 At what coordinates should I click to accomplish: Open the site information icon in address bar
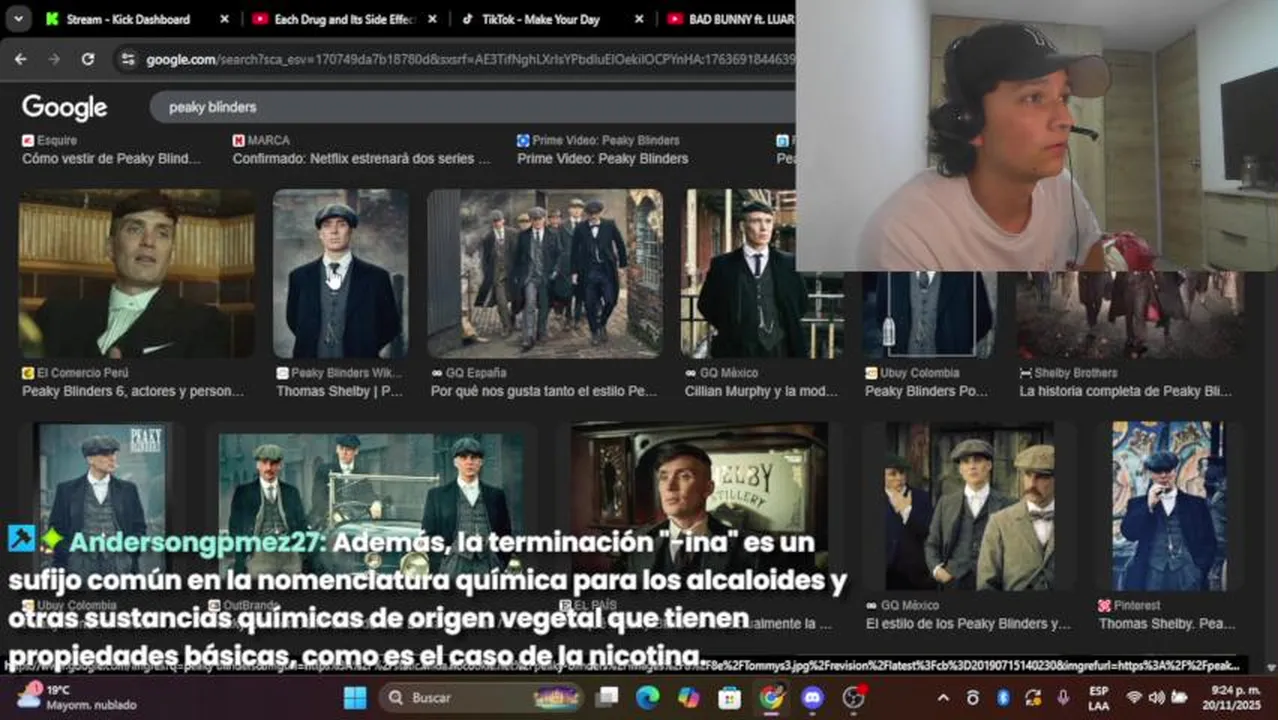pyautogui.click(x=127, y=59)
